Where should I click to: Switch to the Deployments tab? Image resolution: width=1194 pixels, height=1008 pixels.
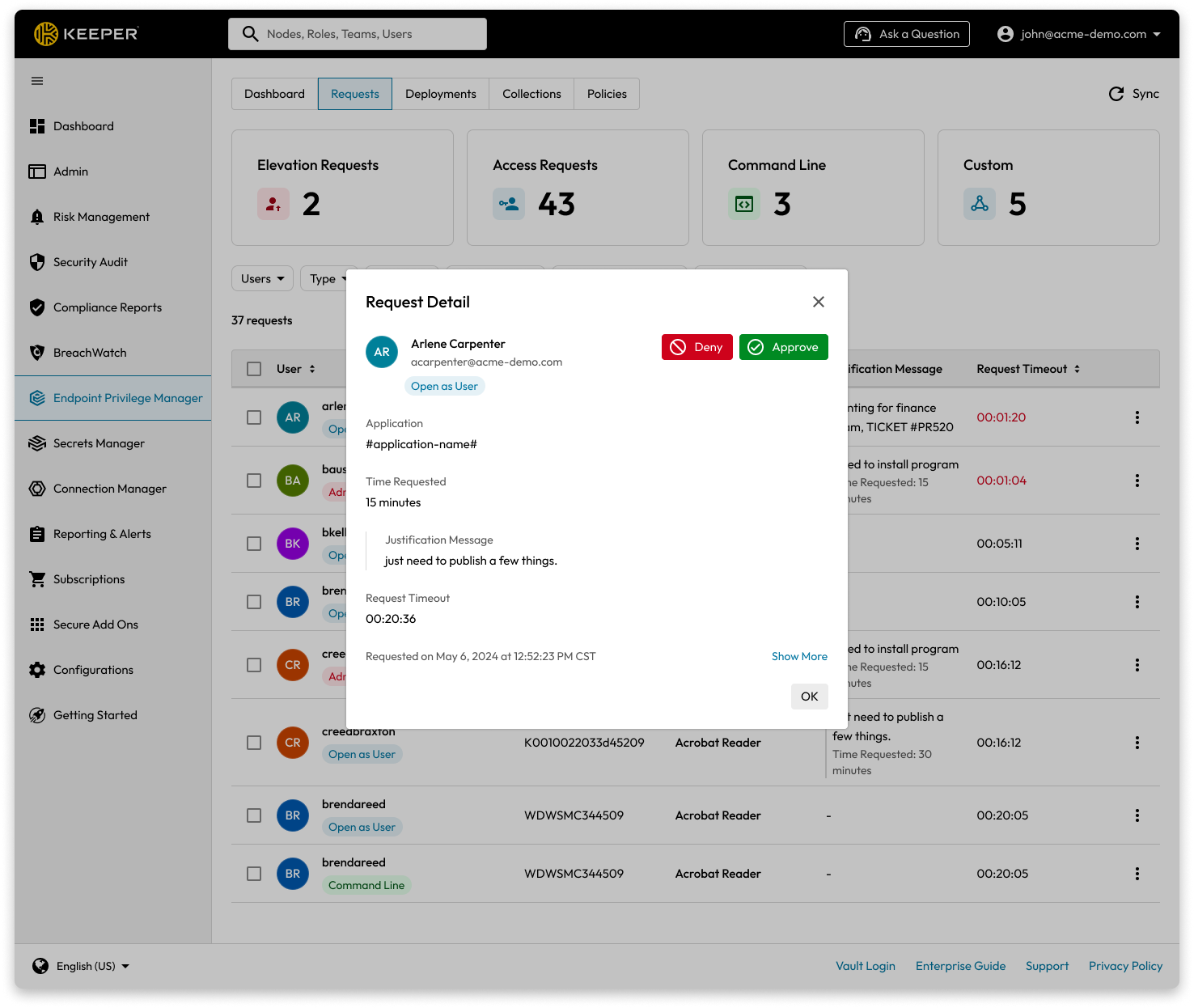click(440, 94)
